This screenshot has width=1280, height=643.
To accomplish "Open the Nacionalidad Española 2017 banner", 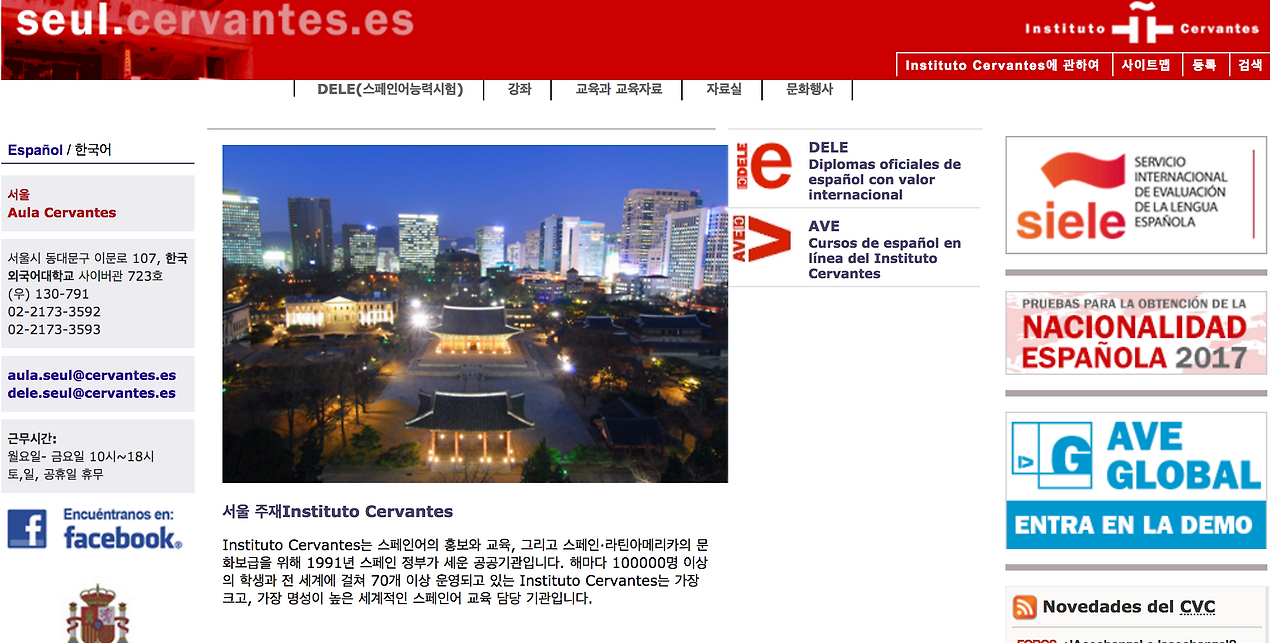I will (x=1136, y=333).
